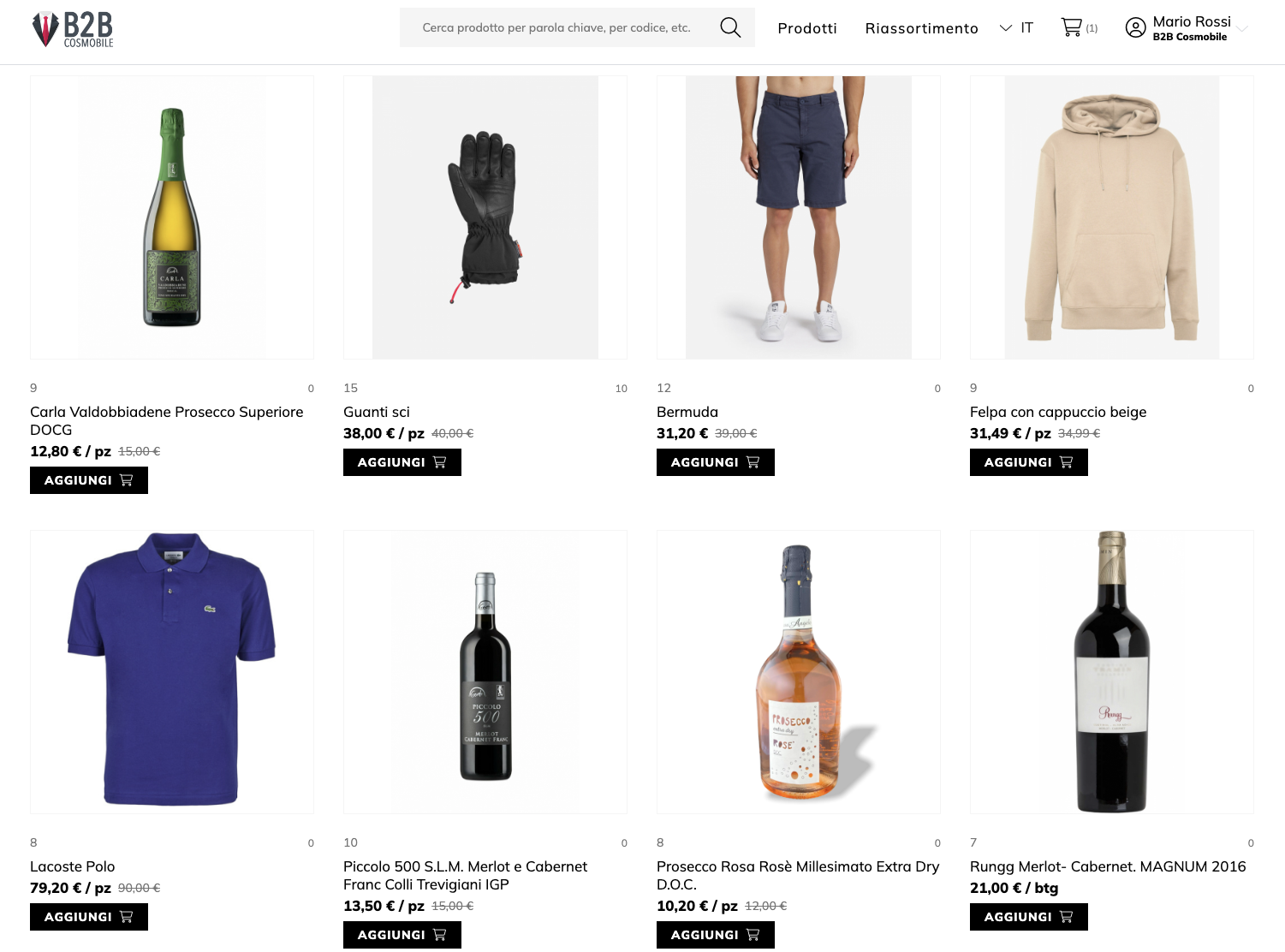Add Felpa con cappuccio beige to cart
The image size is (1285, 952).
click(1028, 462)
